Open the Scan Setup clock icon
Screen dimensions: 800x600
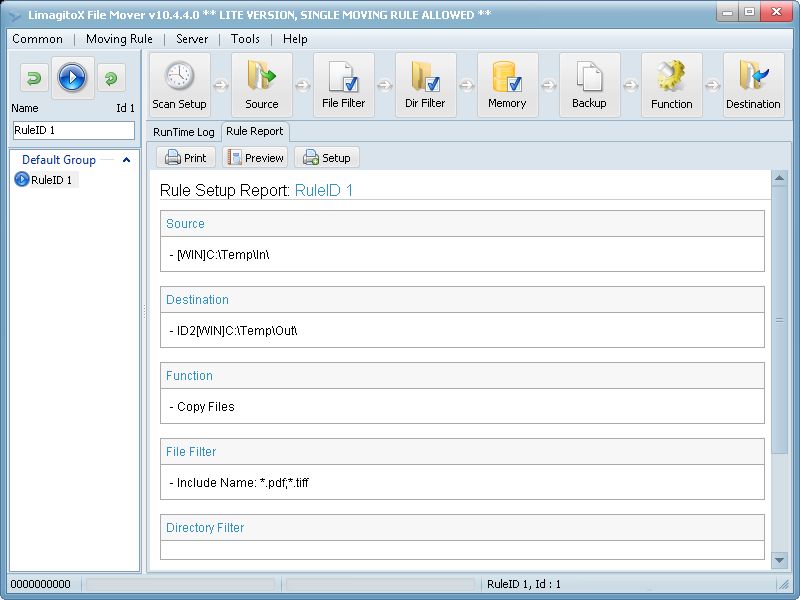click(180, 85)
